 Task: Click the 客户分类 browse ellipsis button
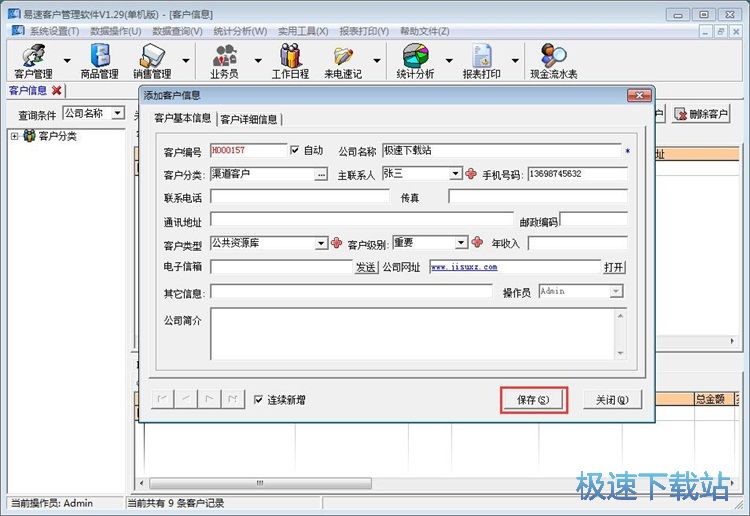point(321,175)
